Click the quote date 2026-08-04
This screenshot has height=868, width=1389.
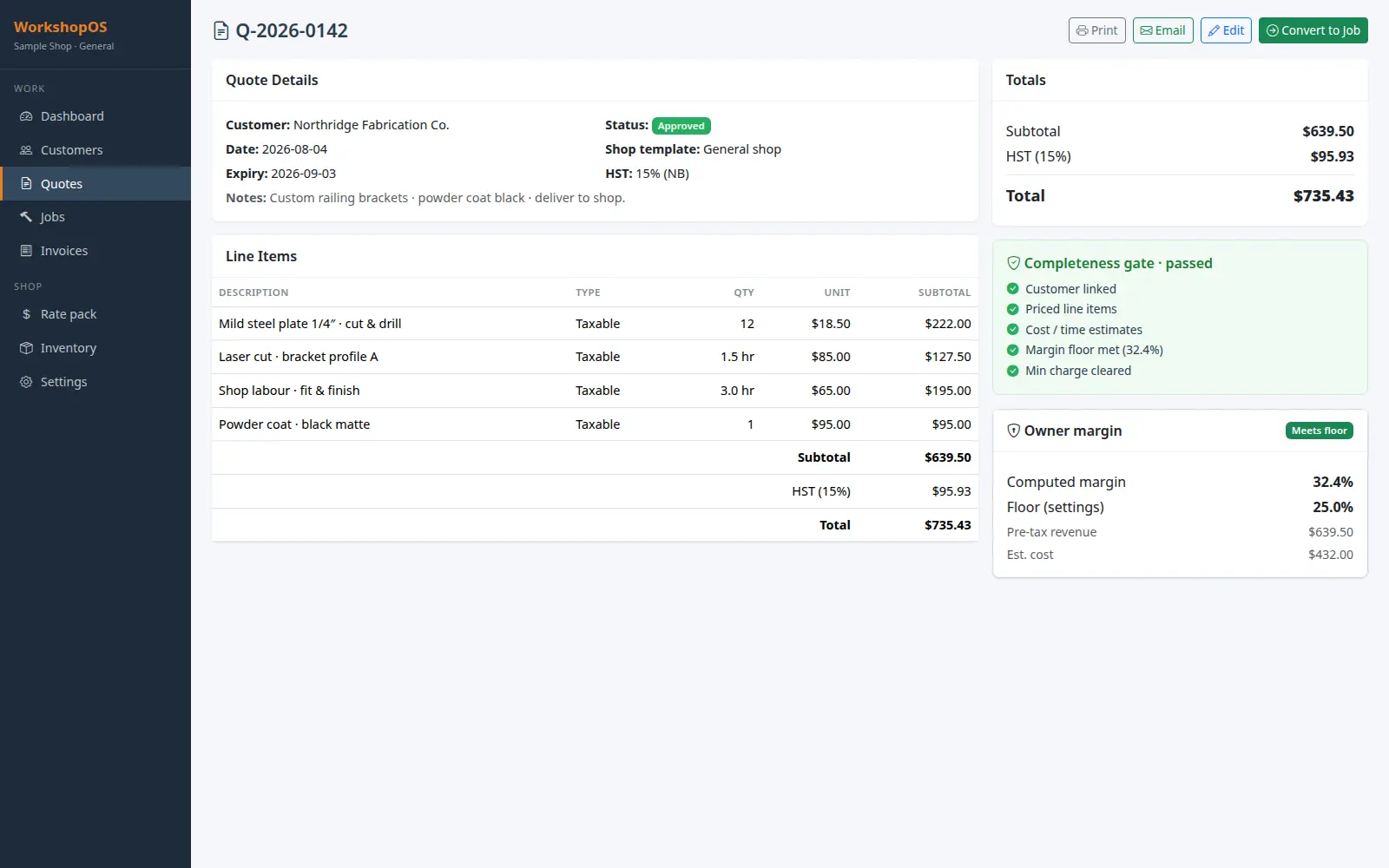(x=294, y=149)
